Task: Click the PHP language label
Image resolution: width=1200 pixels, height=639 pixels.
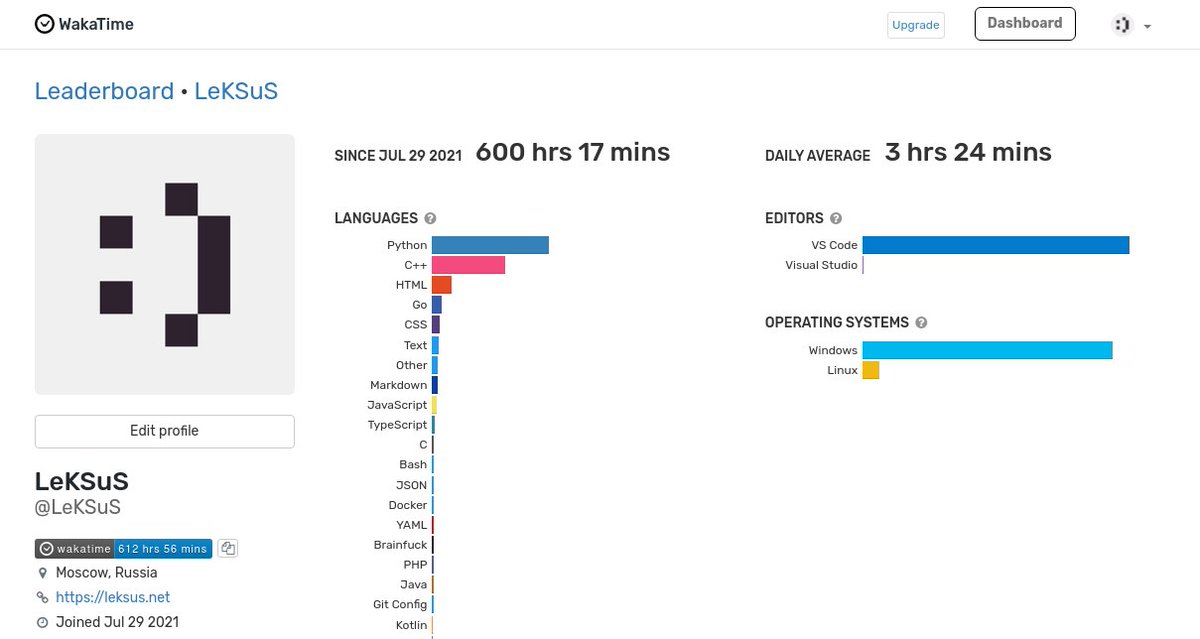Action: 415,565
